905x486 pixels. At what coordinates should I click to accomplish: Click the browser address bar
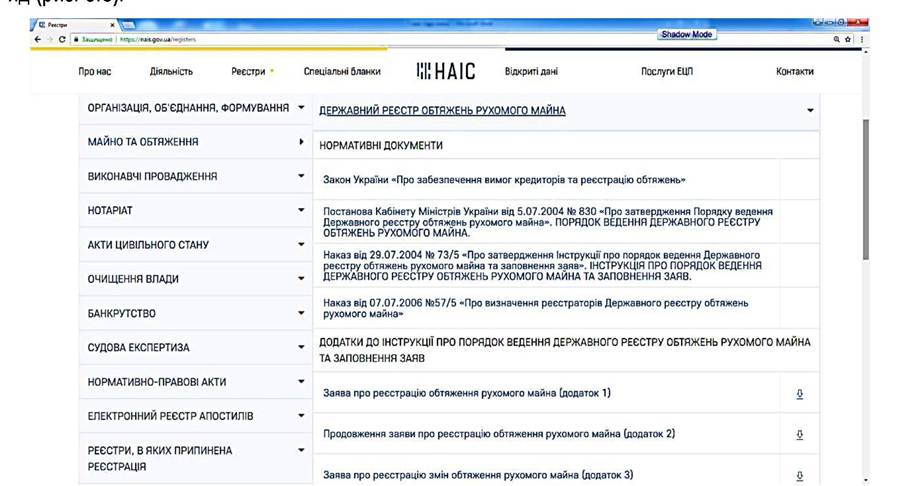450,39
